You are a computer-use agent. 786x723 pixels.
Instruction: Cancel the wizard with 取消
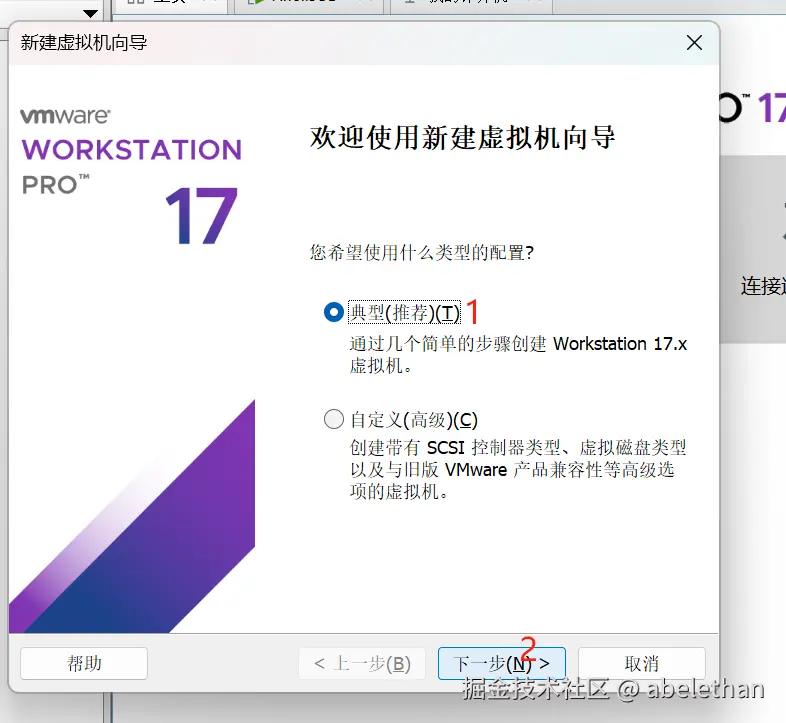point(642,663)
